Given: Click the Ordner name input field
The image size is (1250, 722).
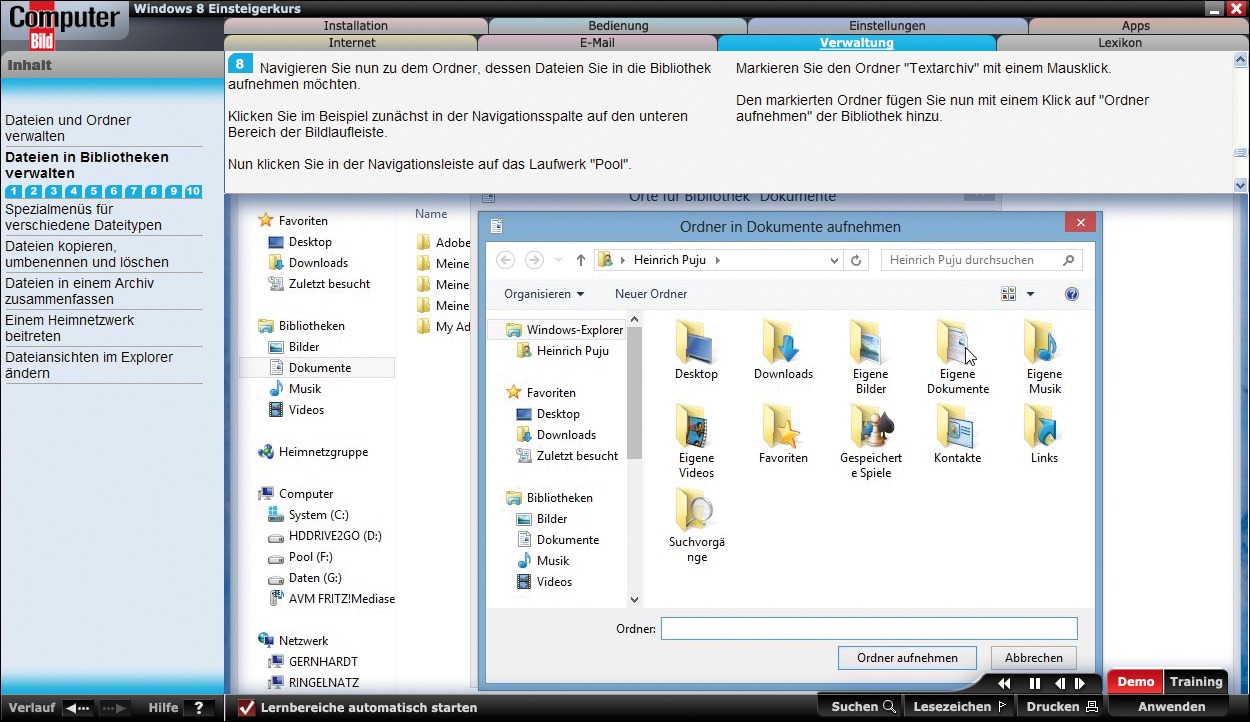Looking at the screenshot, I should click(869, 629).
